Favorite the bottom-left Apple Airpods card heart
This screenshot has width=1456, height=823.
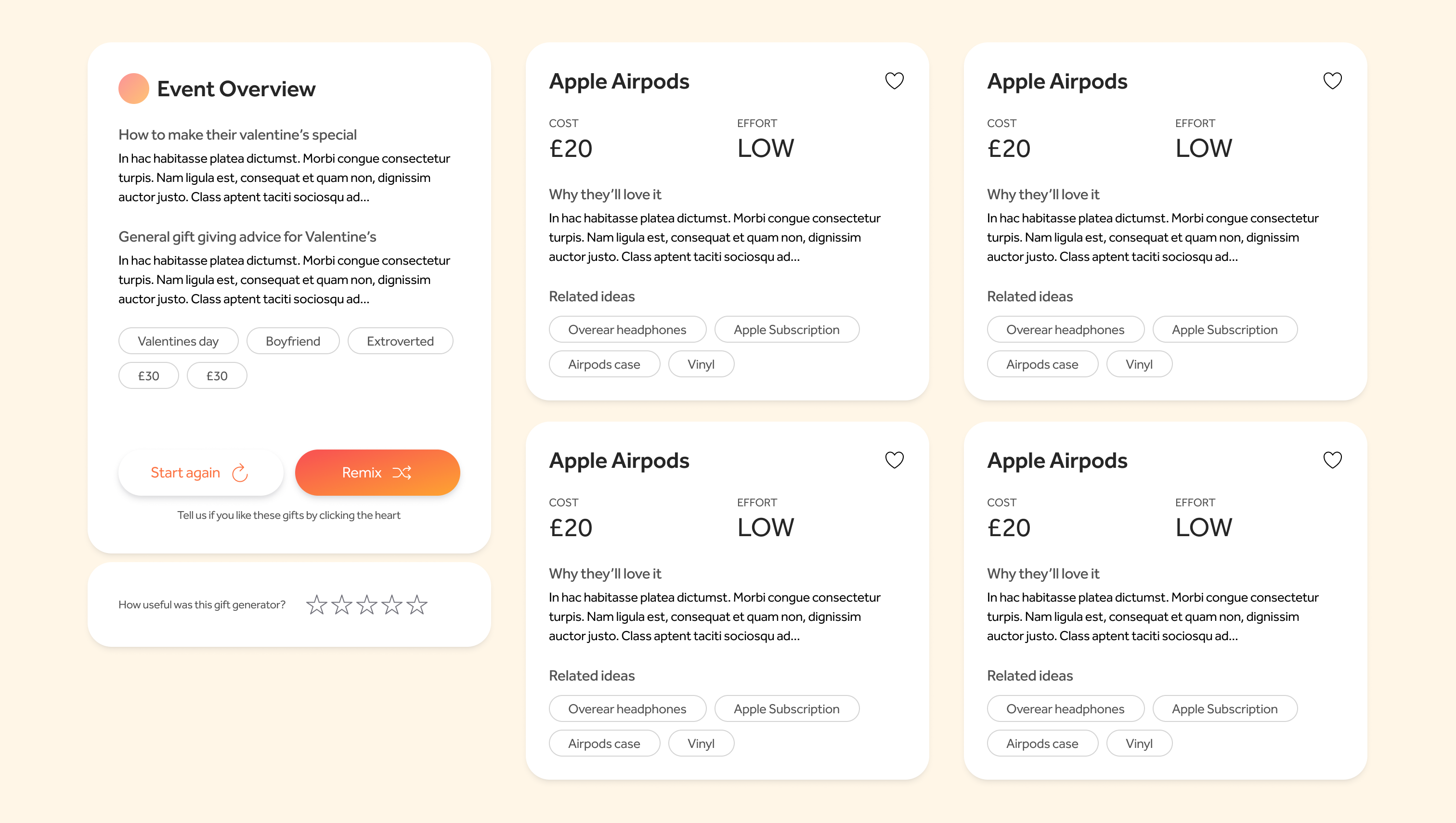894,460
